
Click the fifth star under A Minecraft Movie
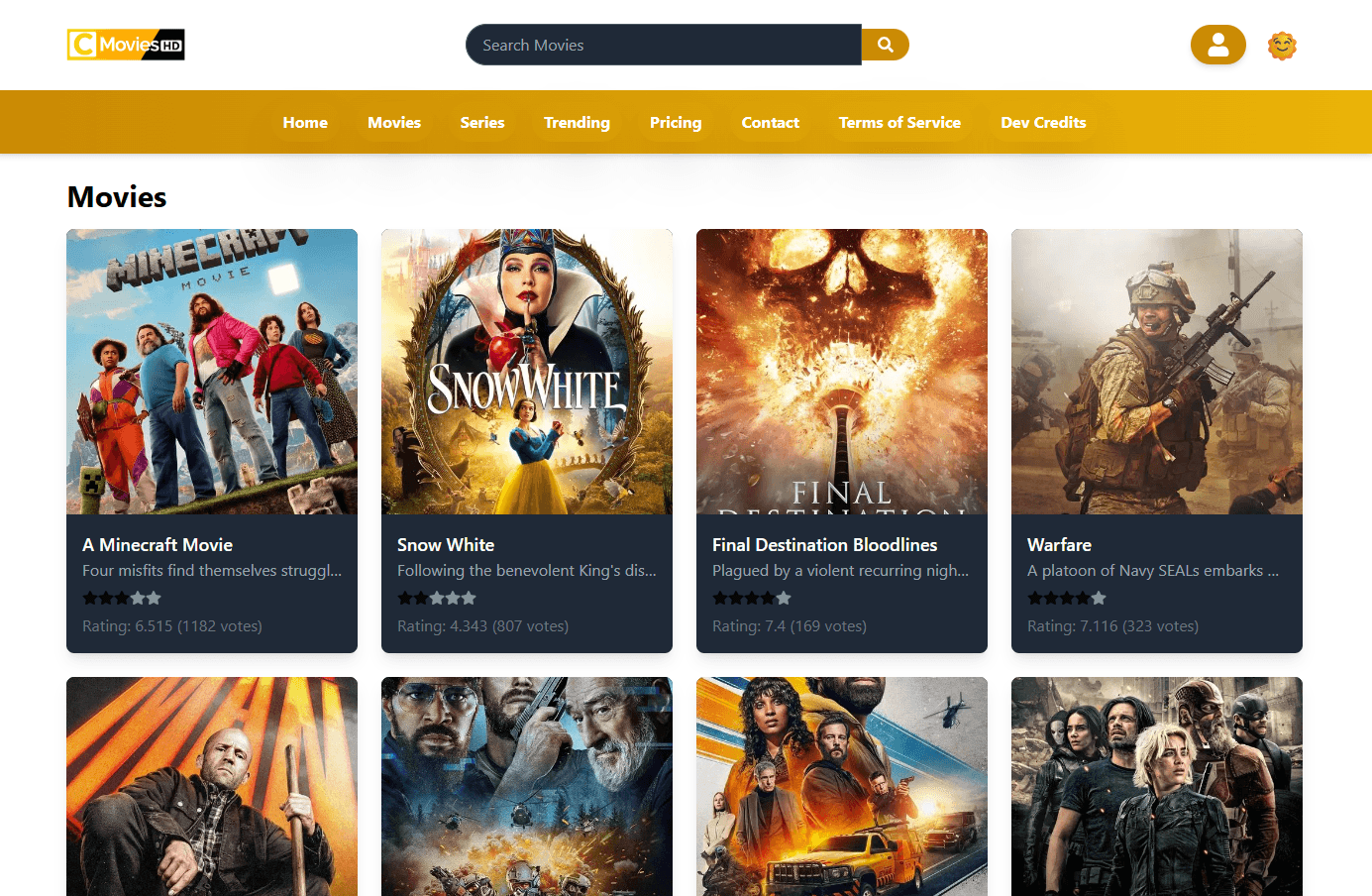(154, 598)
